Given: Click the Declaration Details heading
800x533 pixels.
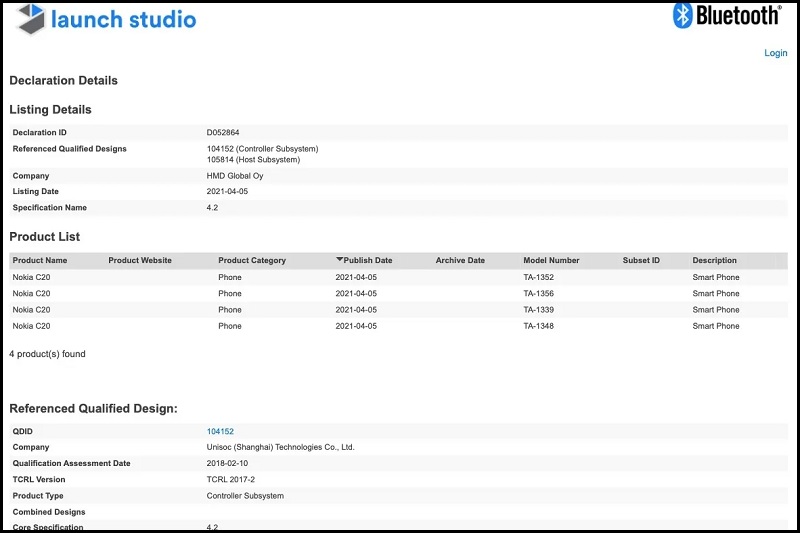Looking at the screenshot, I should tap(64, 81).
